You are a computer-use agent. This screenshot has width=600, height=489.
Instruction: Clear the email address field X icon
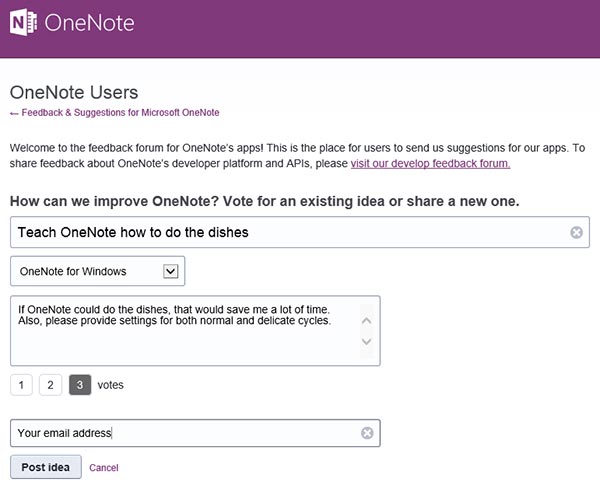click(x=367, y=433)
